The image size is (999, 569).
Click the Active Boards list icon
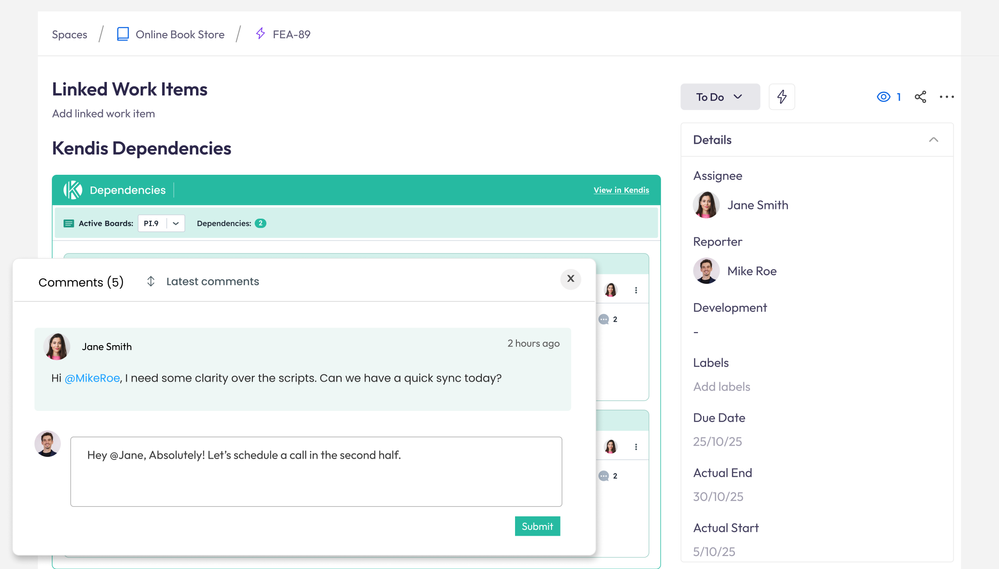(x=69, y=224)
